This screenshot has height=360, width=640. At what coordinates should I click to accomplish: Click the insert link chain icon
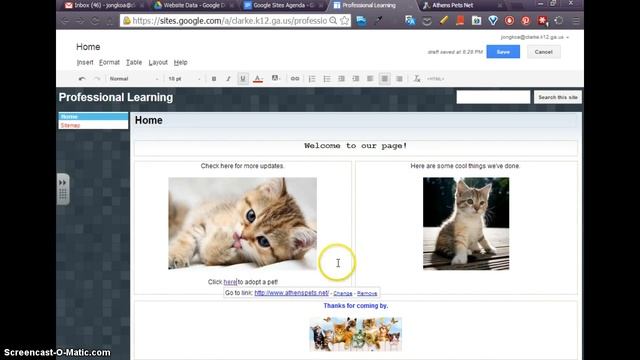[295, 79]
